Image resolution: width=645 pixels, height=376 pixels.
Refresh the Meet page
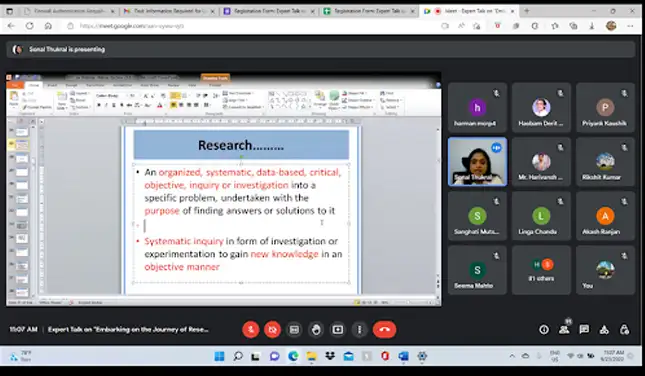coord(30,26)
